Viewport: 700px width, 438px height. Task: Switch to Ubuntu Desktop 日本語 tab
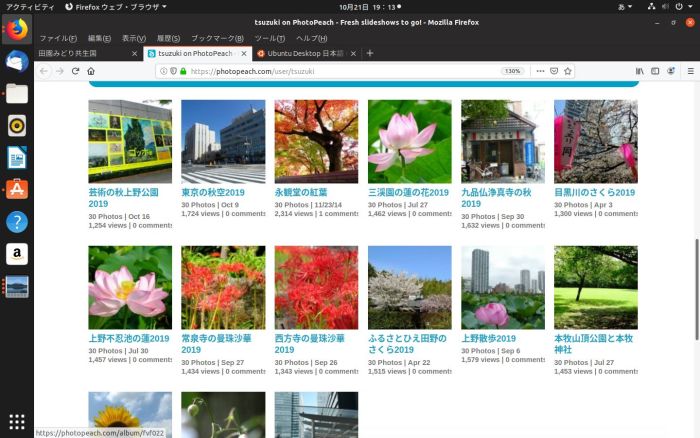pyautogui.click(x=300, y=54)
